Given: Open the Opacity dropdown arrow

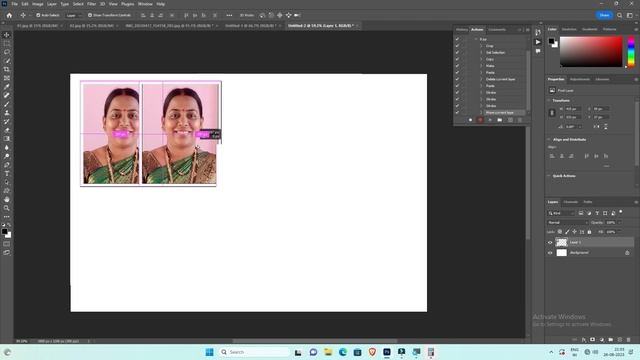Looking at the screenshot, I should [620, 222].
